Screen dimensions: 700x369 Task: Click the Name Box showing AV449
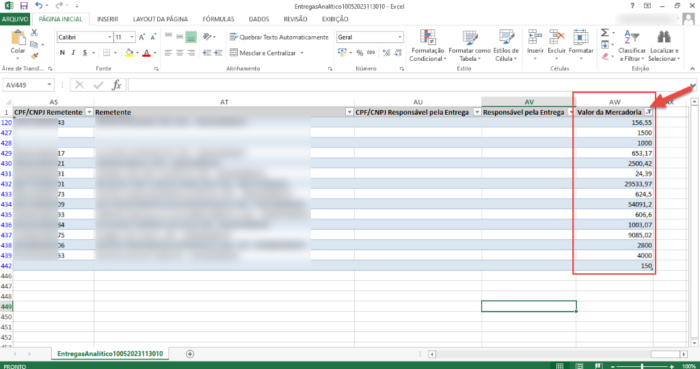pyautogui.click(x=29, y=85)
